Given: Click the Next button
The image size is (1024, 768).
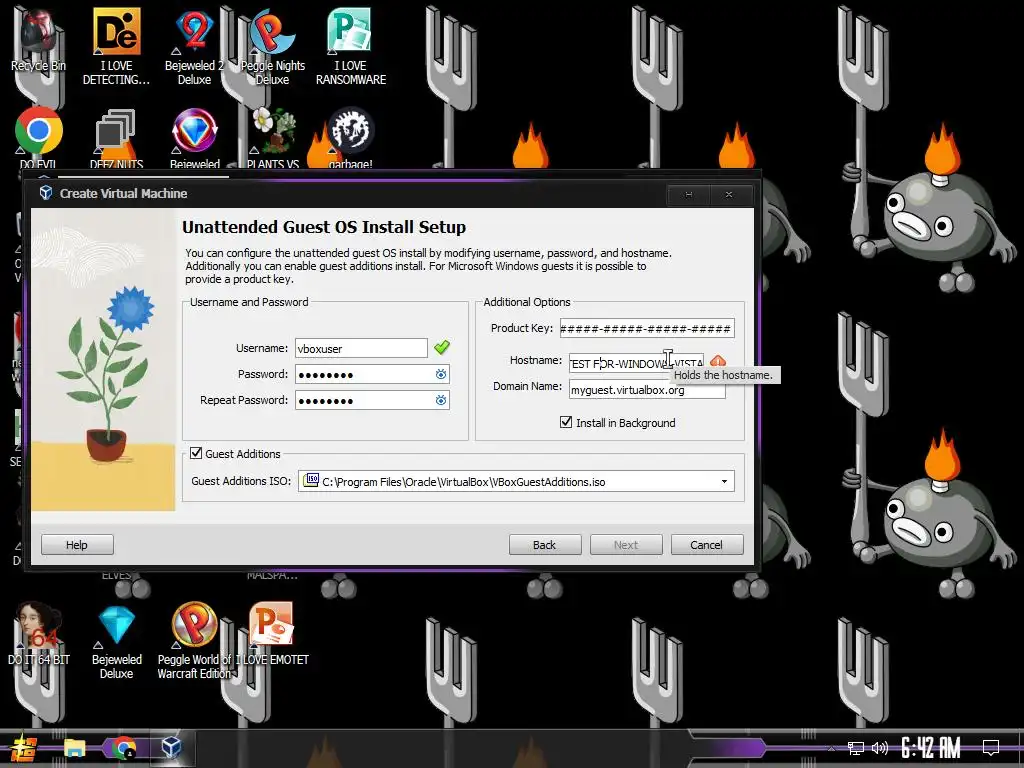Looking at the screenshot, I should 626,545.
